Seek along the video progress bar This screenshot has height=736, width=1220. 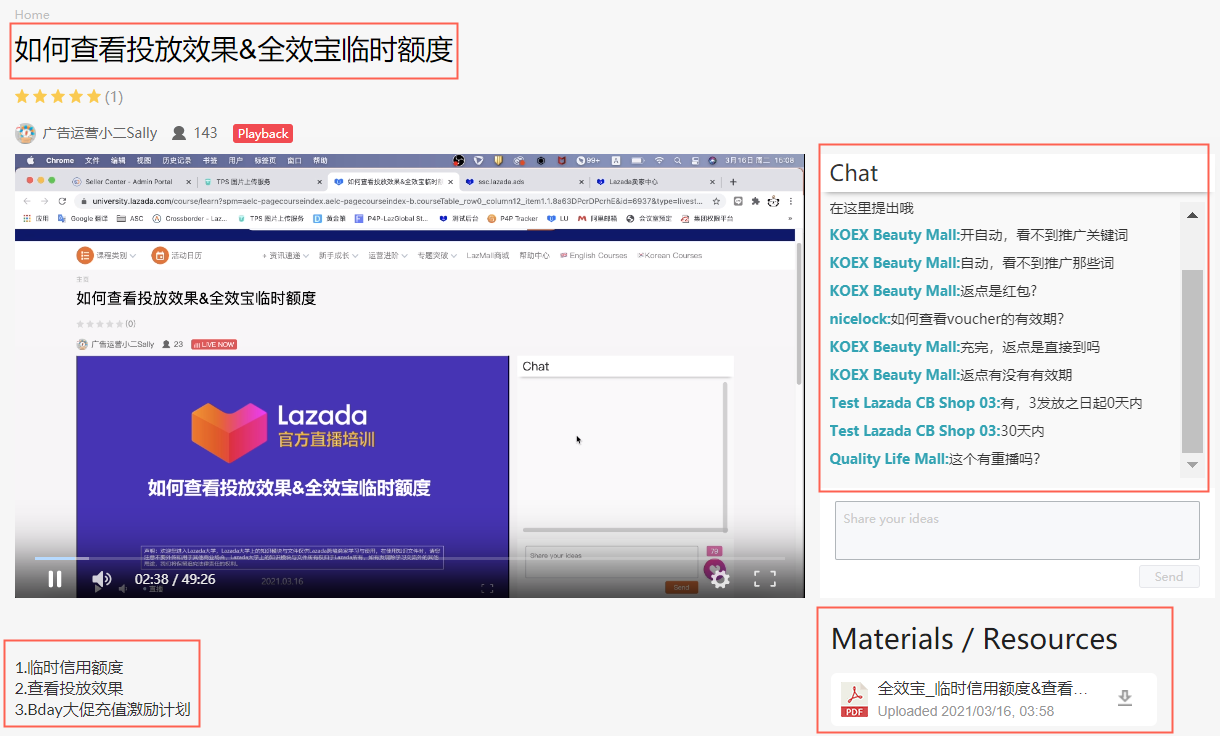point(410,558)
